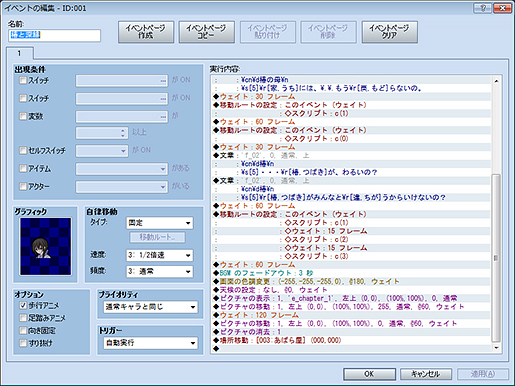The height and width of the screenshot is (386, 515).
Task: Select the ピクチャの移動 line with 255 opacity
Action: pos(352,307)
